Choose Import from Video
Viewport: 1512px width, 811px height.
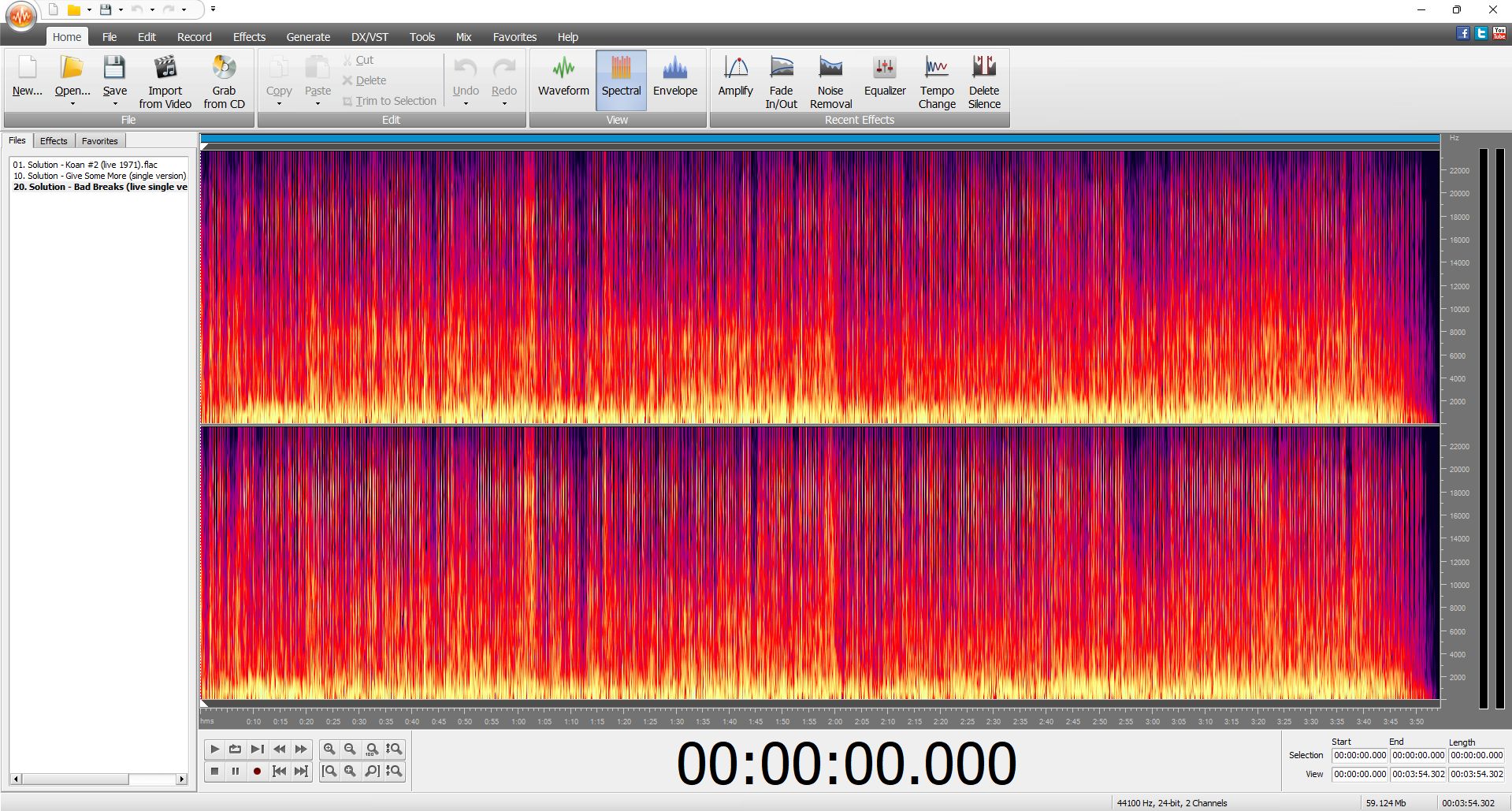point(165,81)
